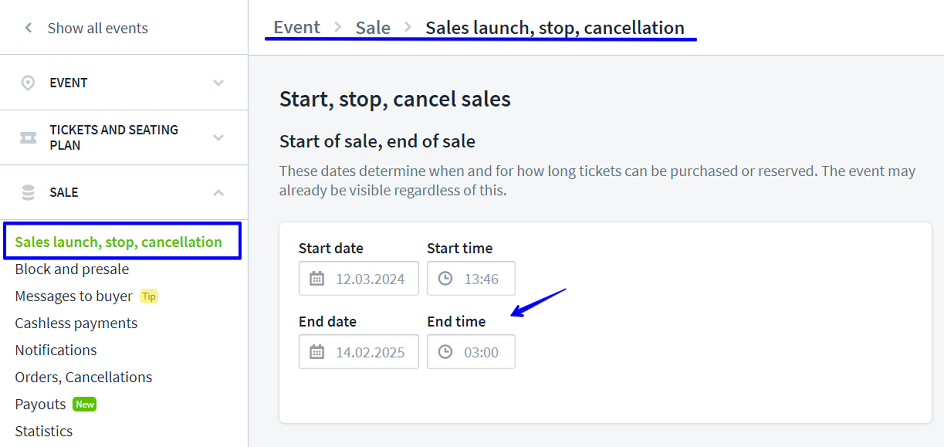Click the Sale breadcrumb link

[x=373, y=28]
